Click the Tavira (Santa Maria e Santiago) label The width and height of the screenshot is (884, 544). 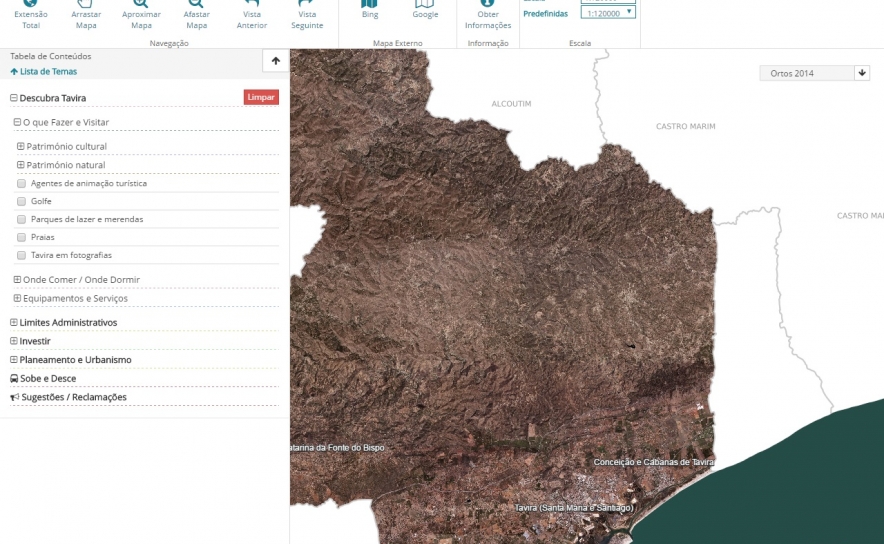pos(574,508)
